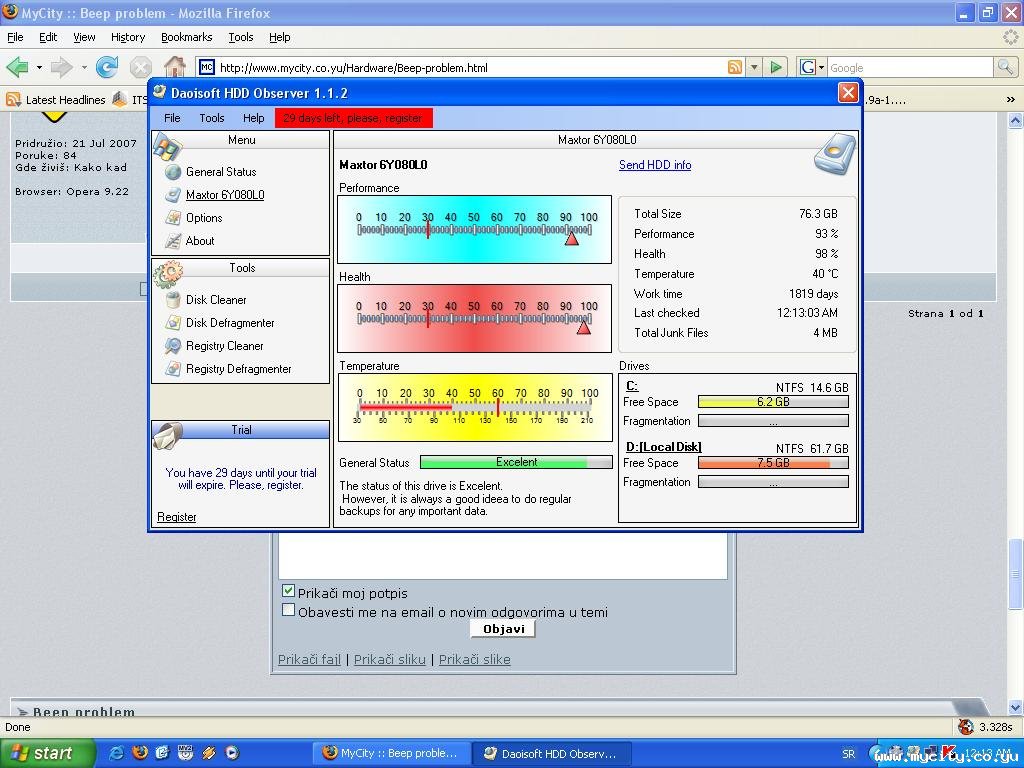Click the Windows Media Player quick launch icon
The width and height of the screenshot is (1024, 768).
(232, 753)
